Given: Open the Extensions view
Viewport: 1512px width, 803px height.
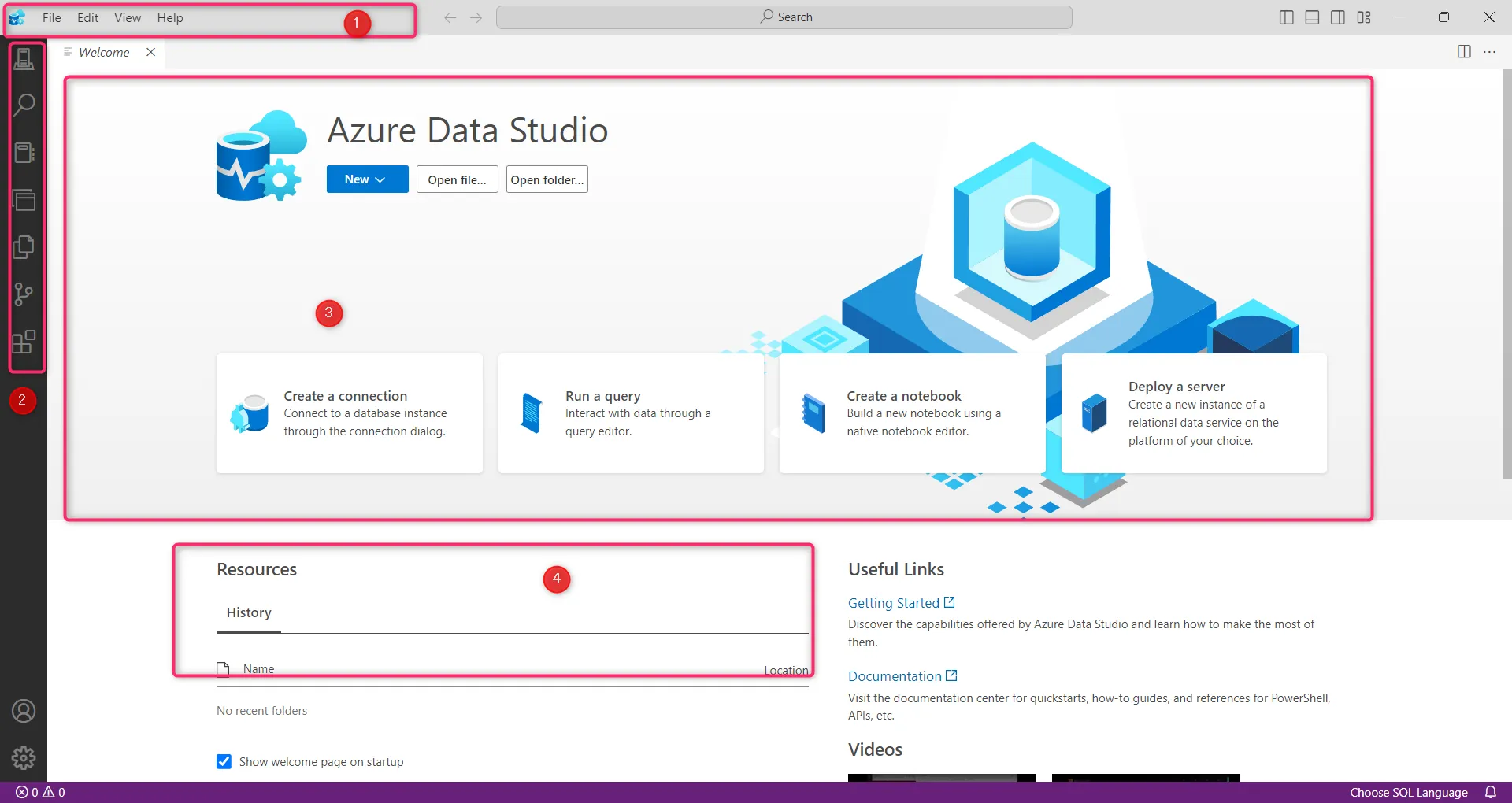Looking at the screenshot, I should [x=24, y=342].
